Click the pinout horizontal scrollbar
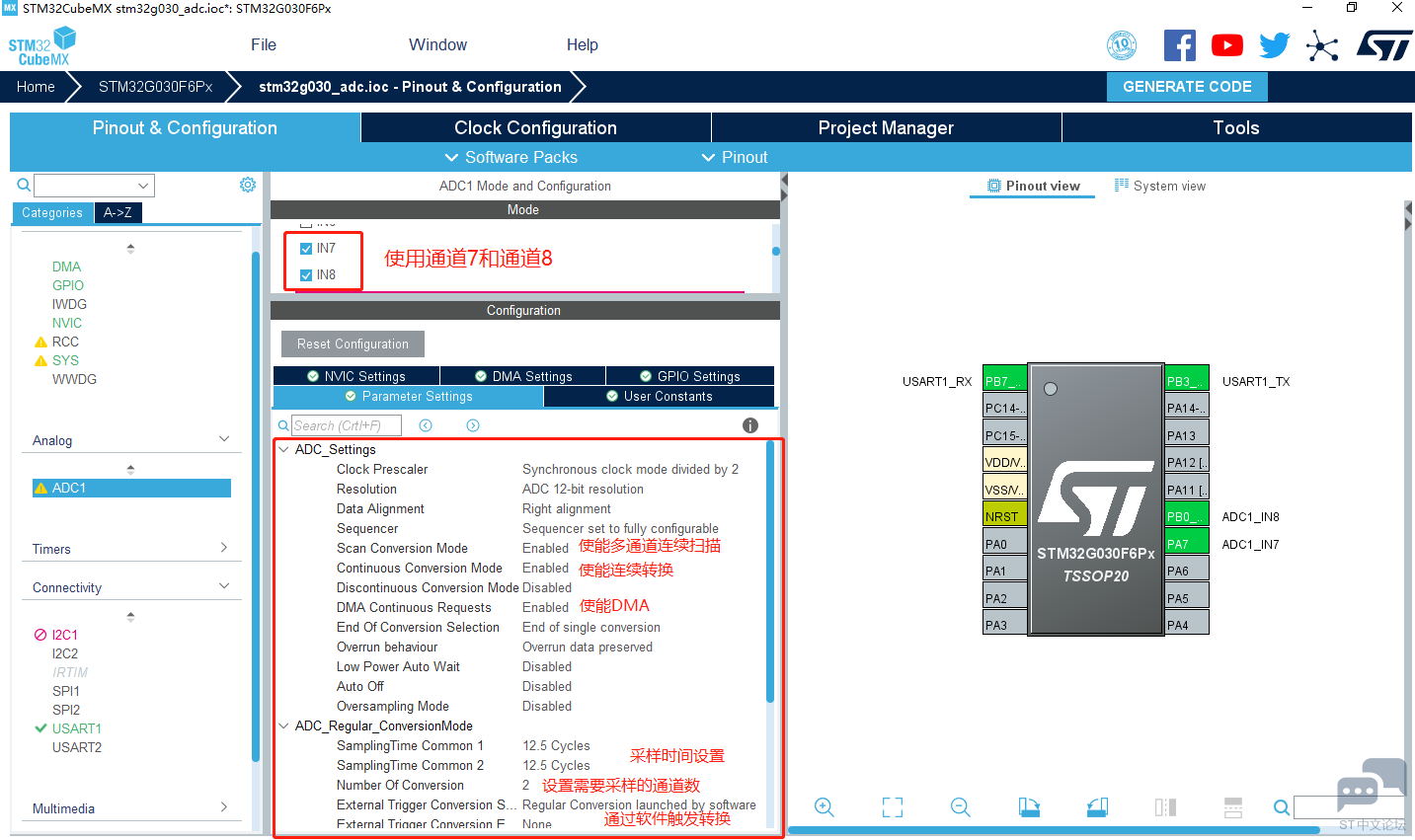Screen dimensions: 1415x840 tap(1054, 830)
